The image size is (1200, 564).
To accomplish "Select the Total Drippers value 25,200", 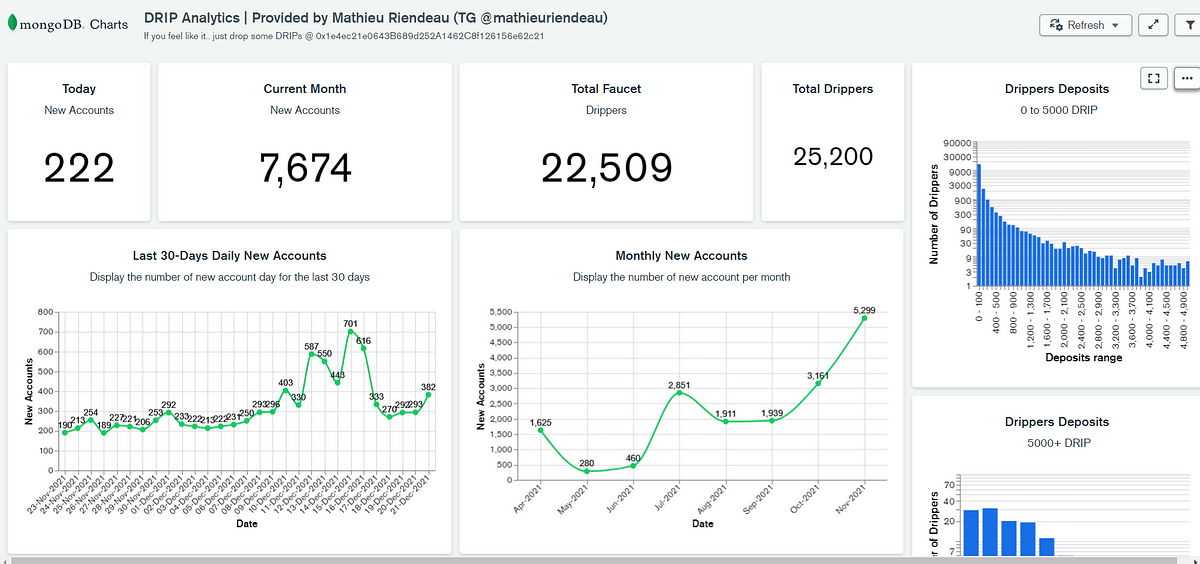I will pos(833,156).
